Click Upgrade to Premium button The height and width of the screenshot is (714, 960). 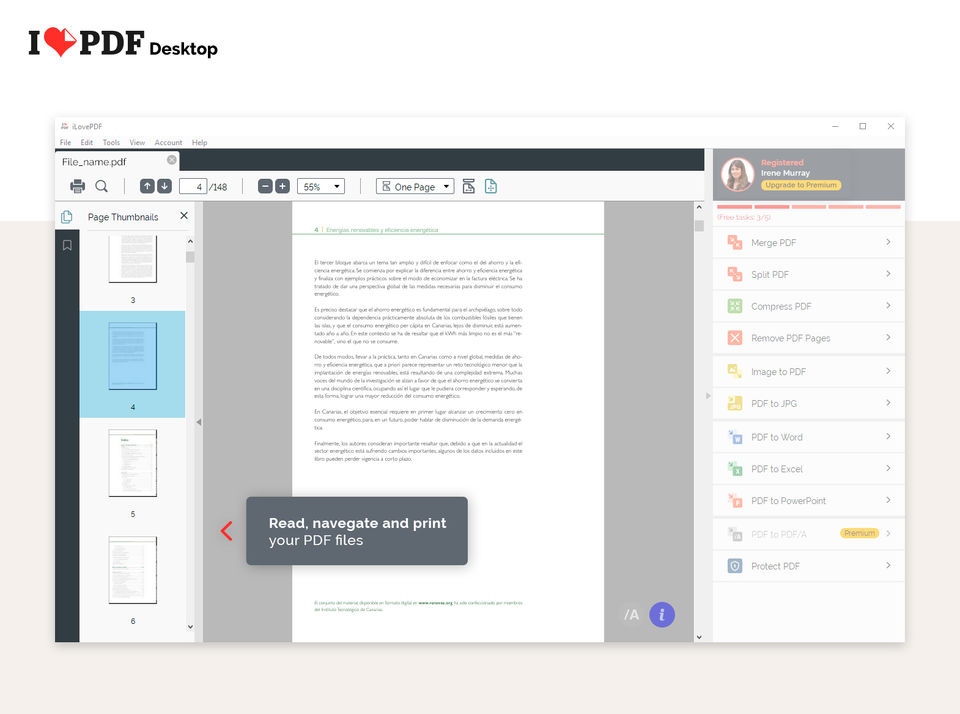pyautogui.click(x=801, y=185)
